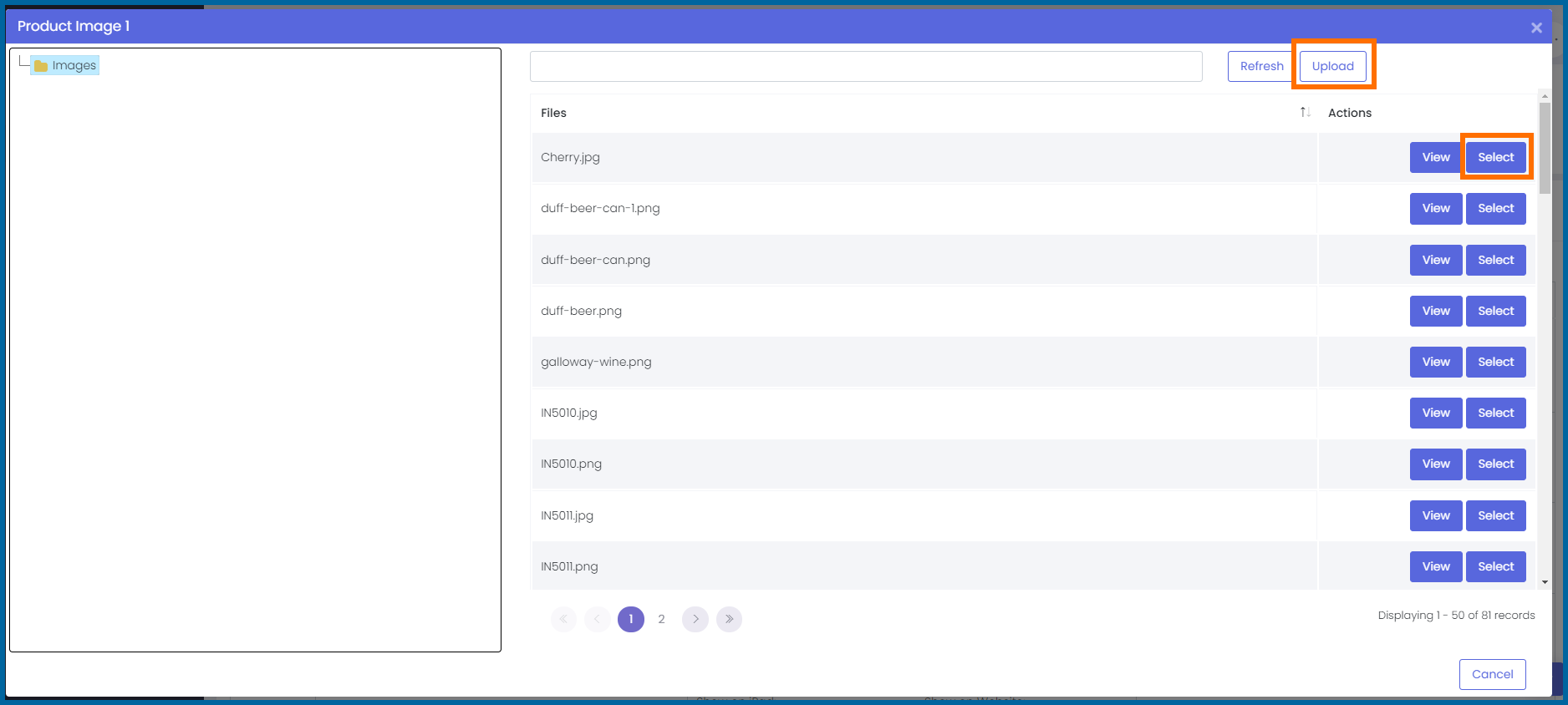View duff-beer-can-1.png
The image size is (1568, 705).
[1436, 209]
